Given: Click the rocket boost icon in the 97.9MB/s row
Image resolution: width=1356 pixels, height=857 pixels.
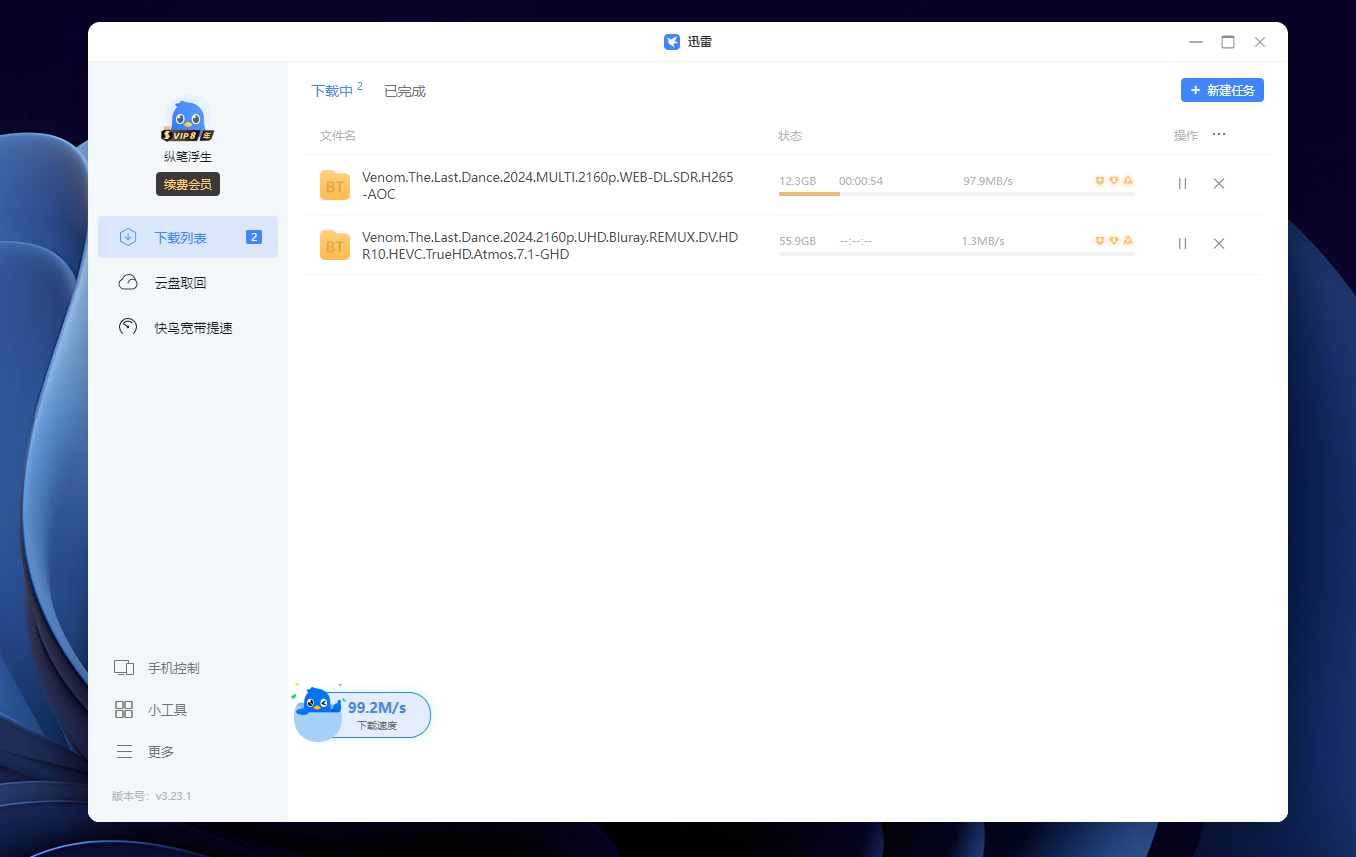Looking at the screenshot, I should pos(1128,181).
